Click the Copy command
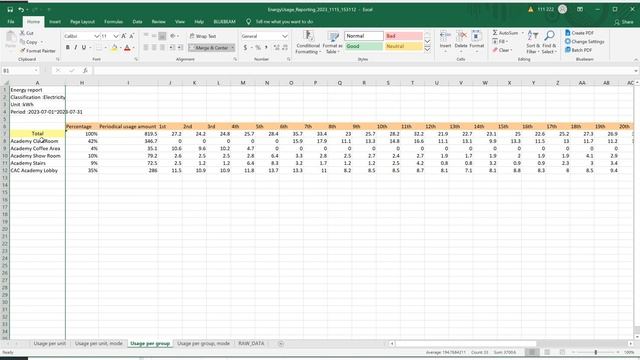This screenshot has height=360, width=640. tap(29, 42)
